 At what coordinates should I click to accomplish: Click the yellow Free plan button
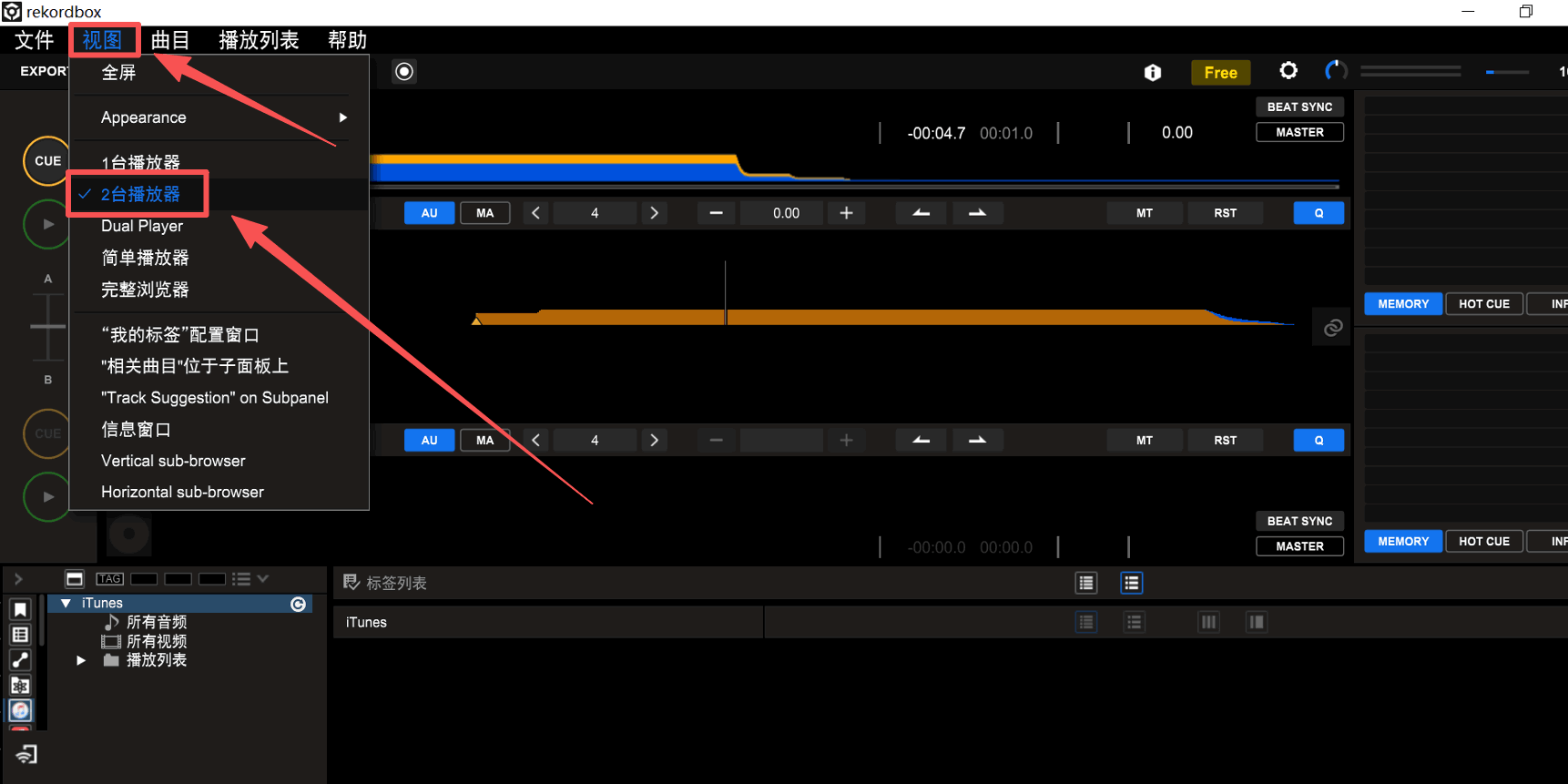1220,73
